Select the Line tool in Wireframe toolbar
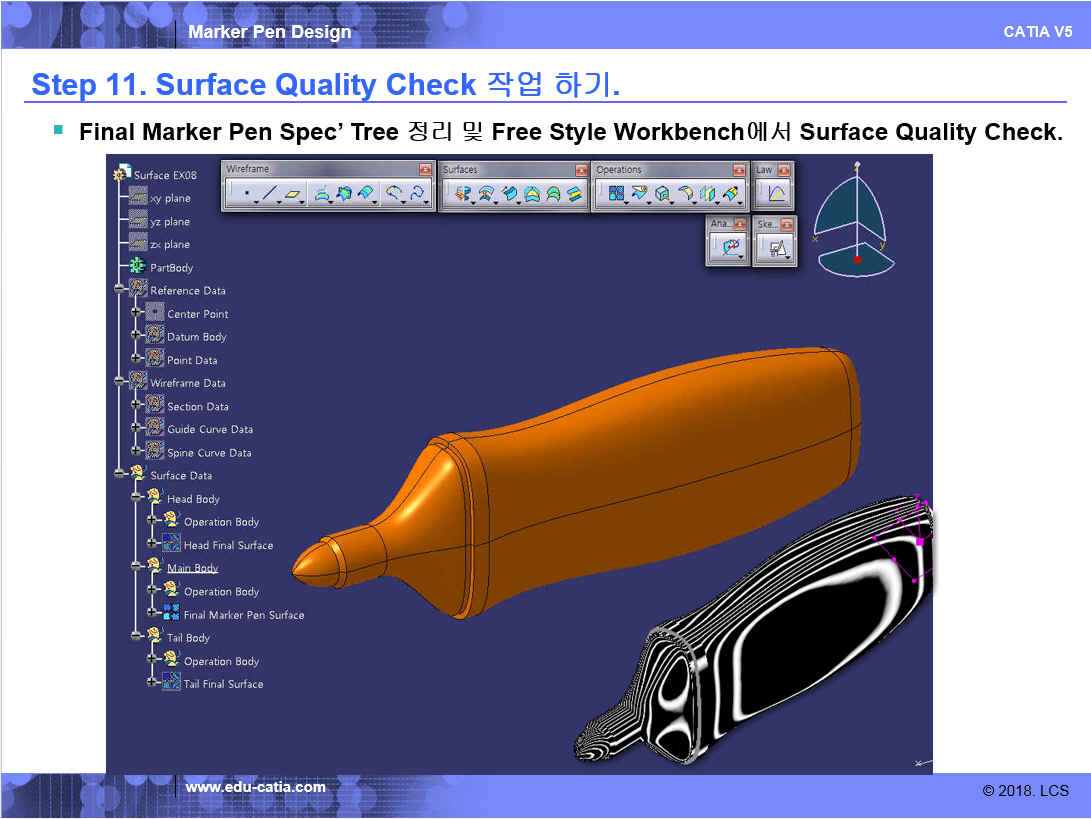1091x819 pixels. pyautogui.click(x=269, y=194)
